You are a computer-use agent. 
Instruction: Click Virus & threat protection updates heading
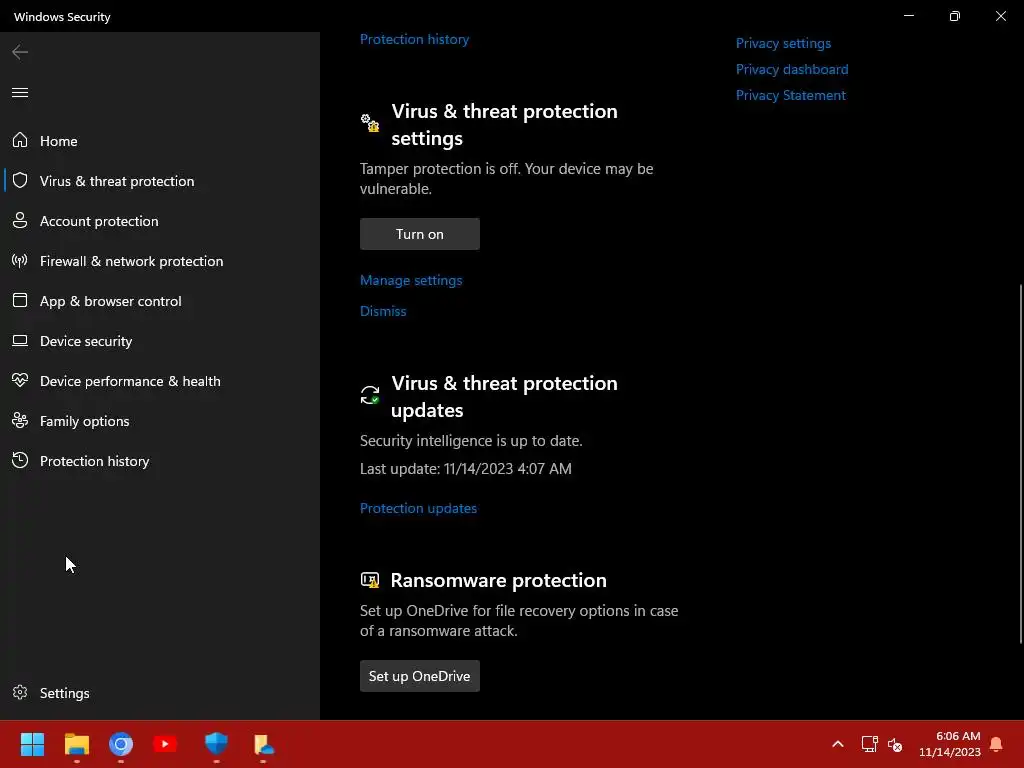(504, 396)
